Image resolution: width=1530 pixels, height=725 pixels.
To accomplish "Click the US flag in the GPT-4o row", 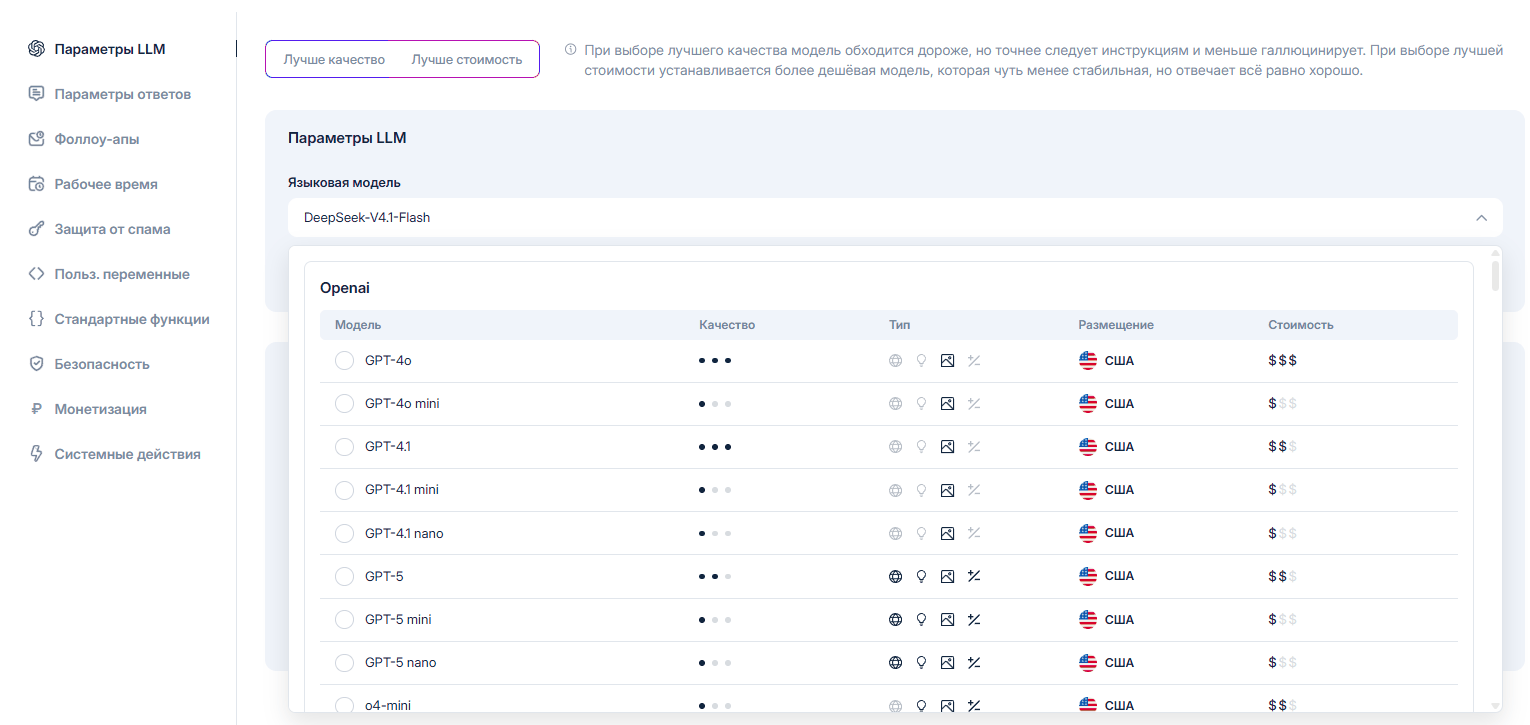I will [1088, 361].
